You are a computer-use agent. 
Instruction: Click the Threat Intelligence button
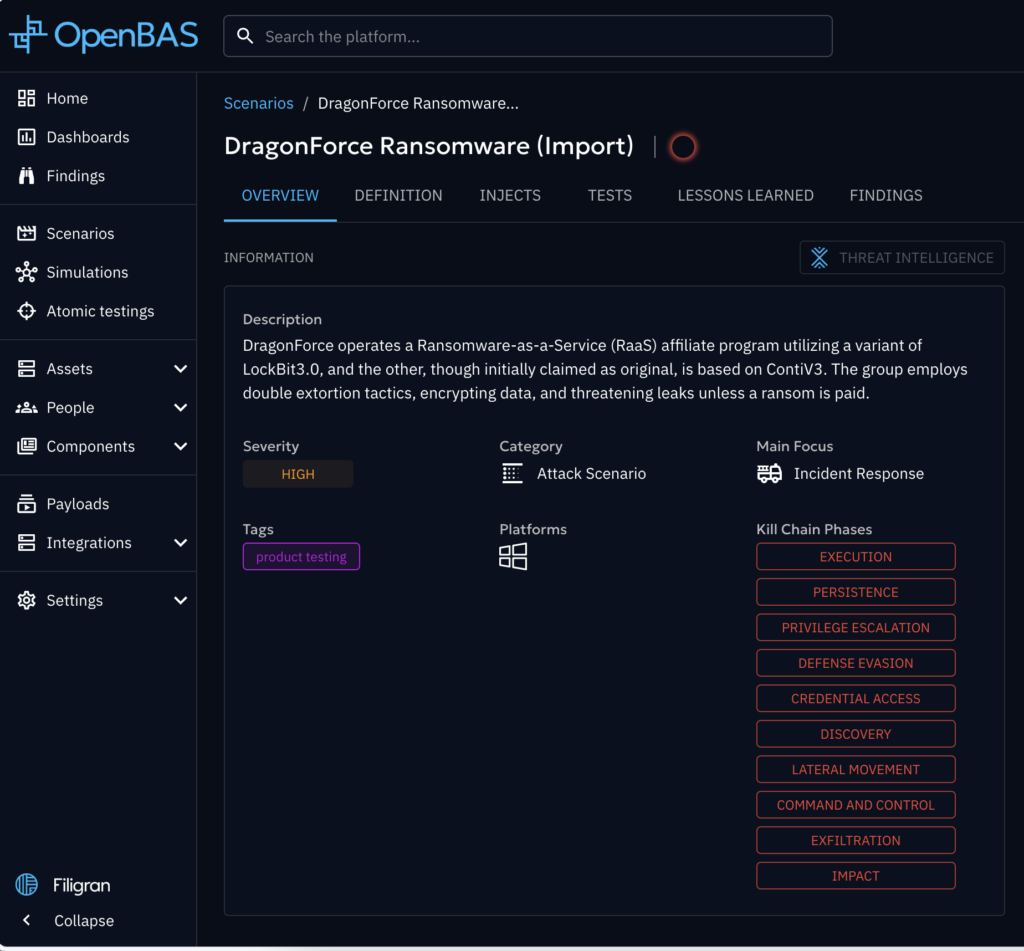tap(902, 258)
